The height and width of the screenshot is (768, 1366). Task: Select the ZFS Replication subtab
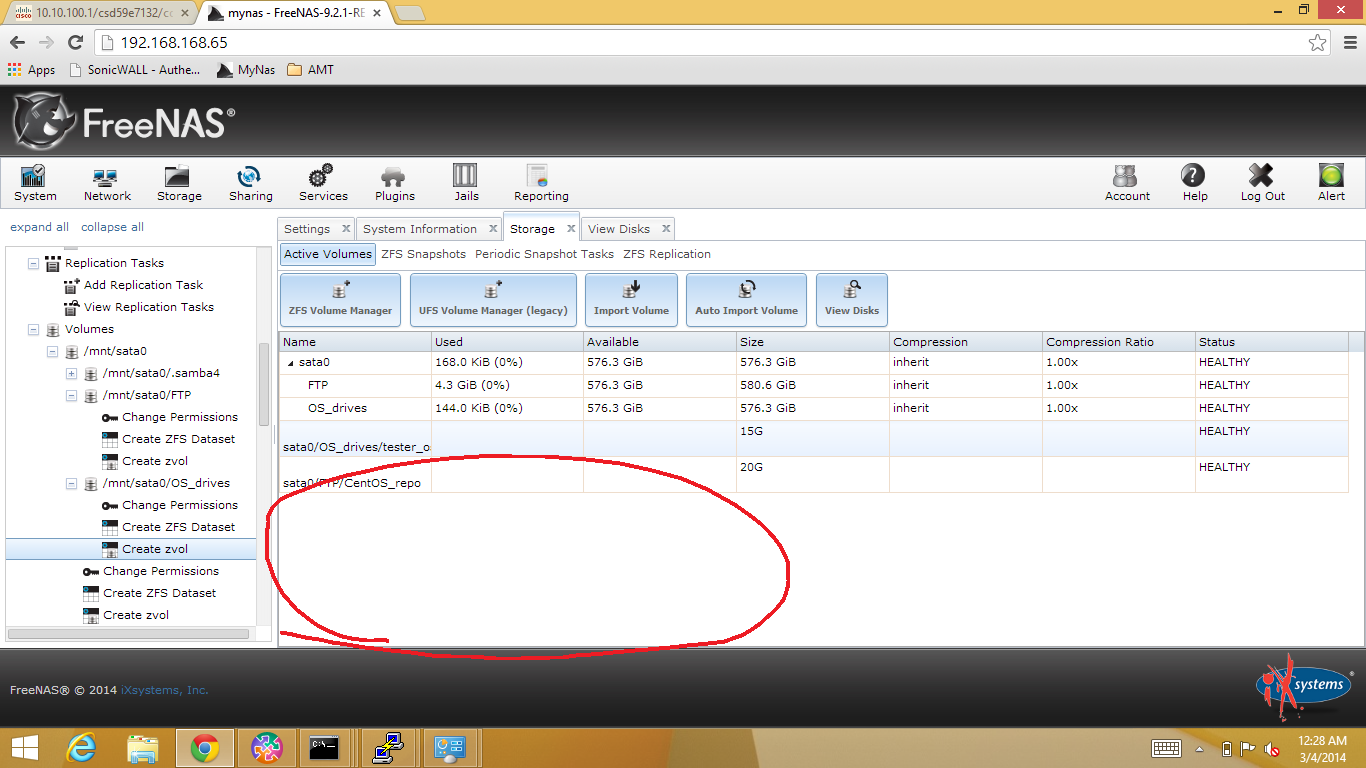tap(667, 254)
